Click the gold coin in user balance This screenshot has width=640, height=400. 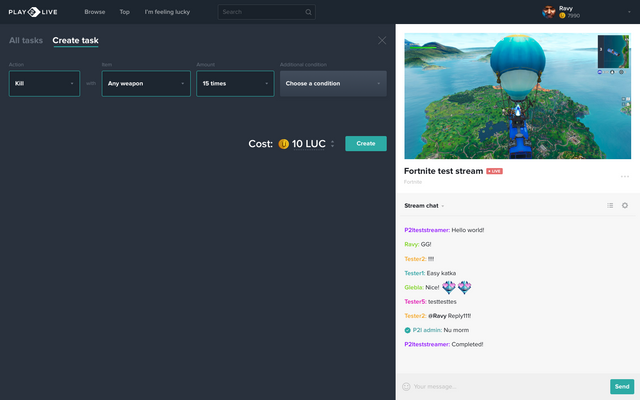[562, 16]
